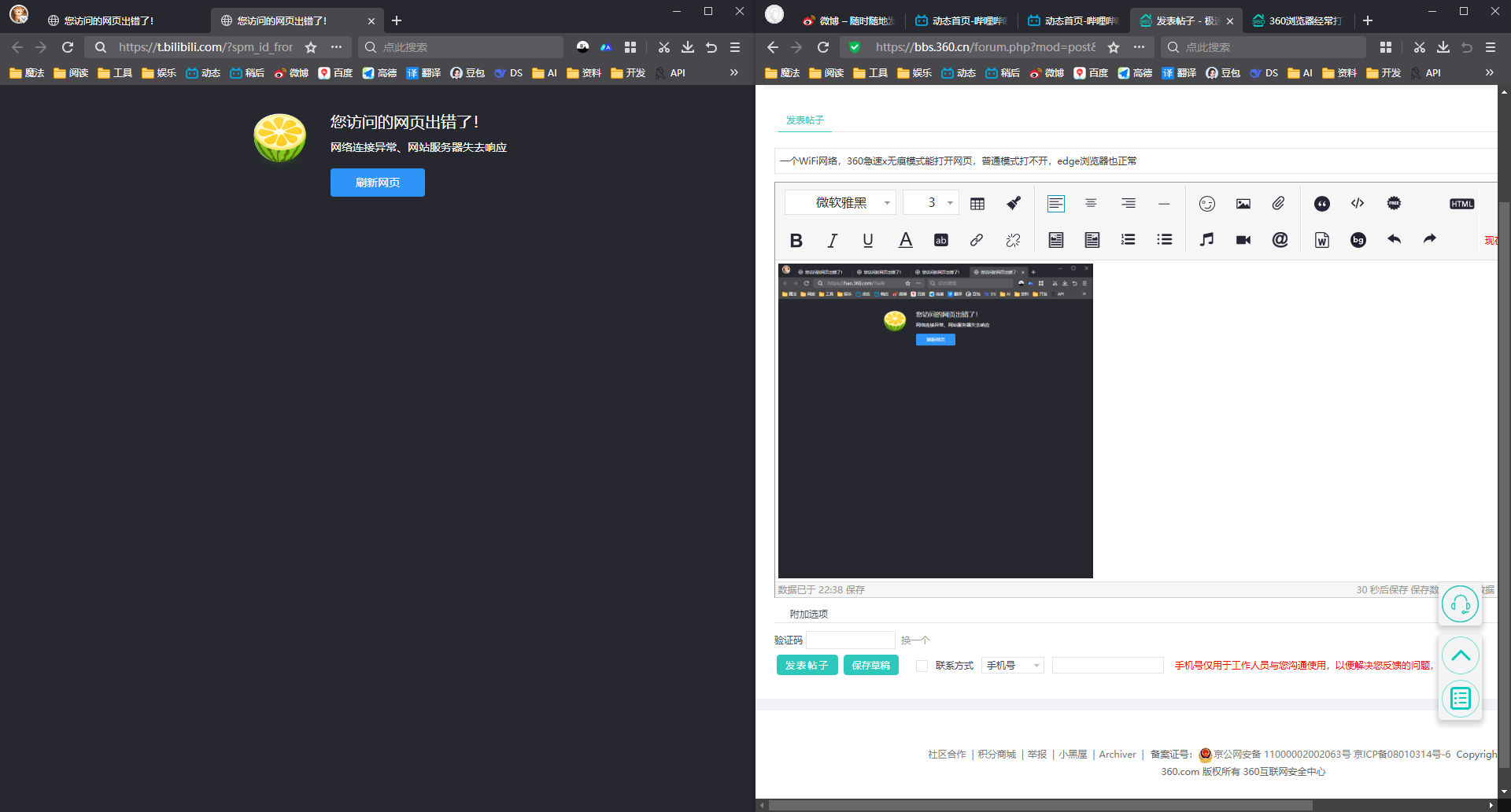1511x812 pixels.
Task: Open the 微软雅黑 font dropdown
Action: 840,203
